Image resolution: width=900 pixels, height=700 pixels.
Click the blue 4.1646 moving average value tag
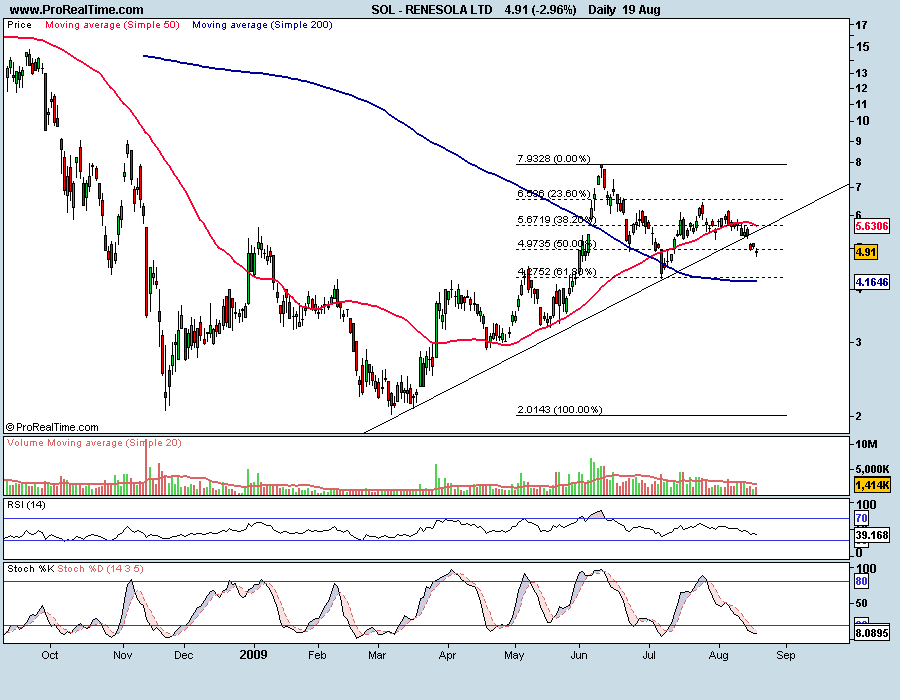872,282
